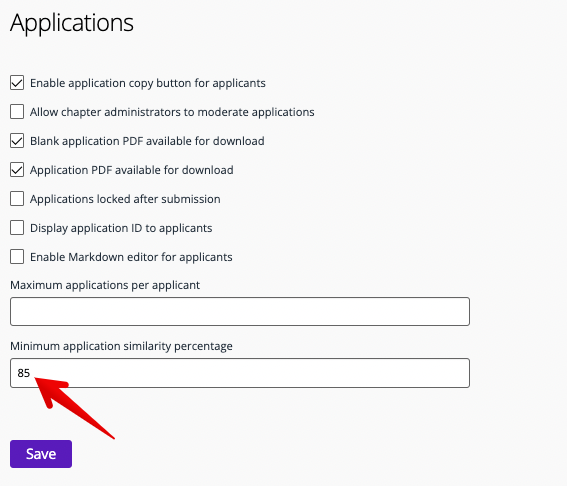Click the Applications page heading
Screen dimensions: 567x486
click(72, 23)
